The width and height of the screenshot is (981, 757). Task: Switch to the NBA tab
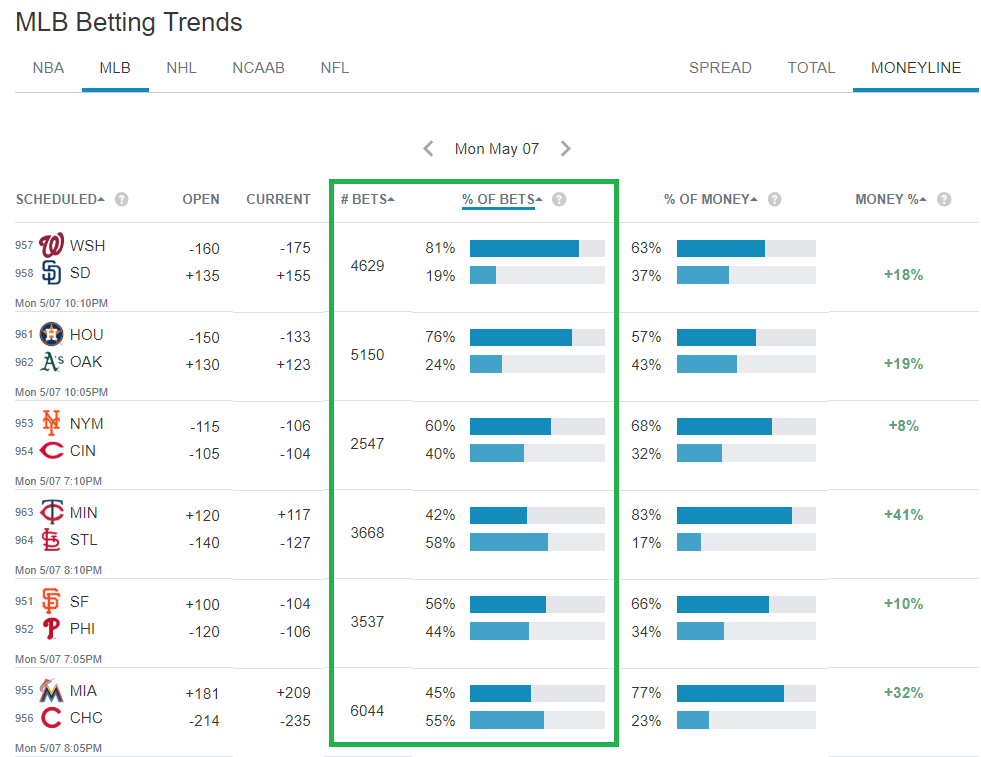(x=47, y=68)
